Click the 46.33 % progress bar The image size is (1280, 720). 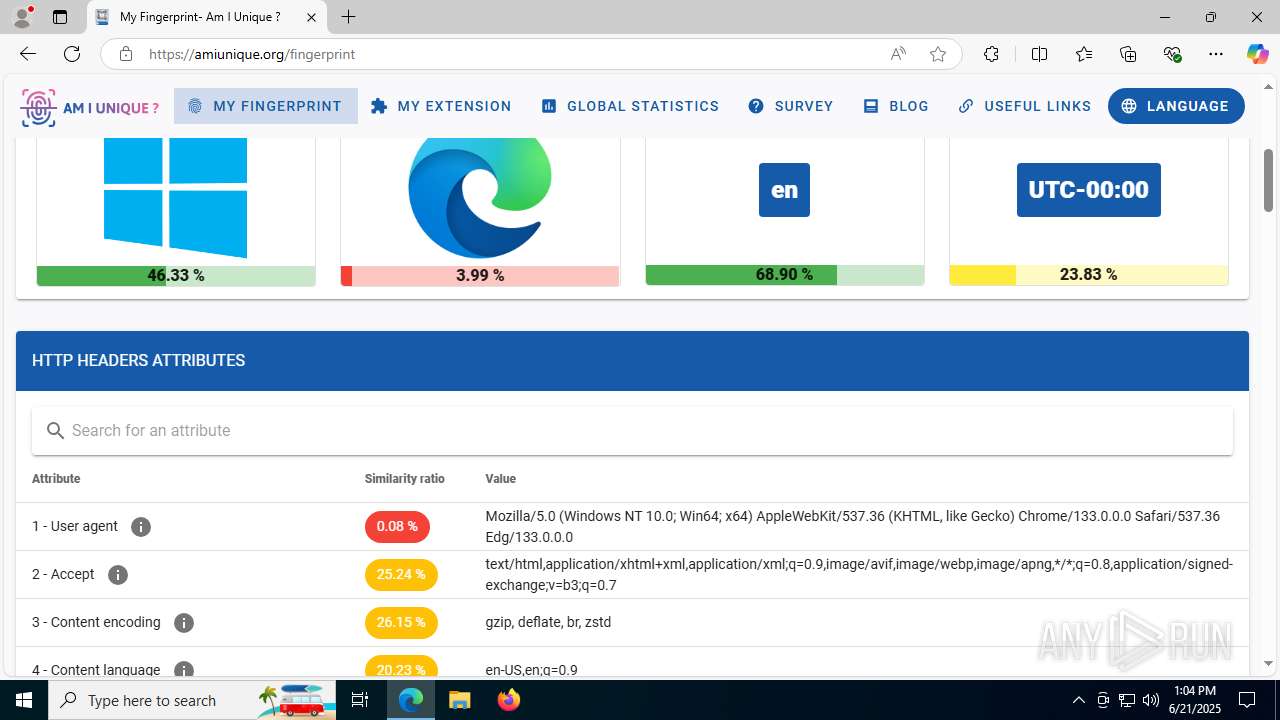(176, 275)
